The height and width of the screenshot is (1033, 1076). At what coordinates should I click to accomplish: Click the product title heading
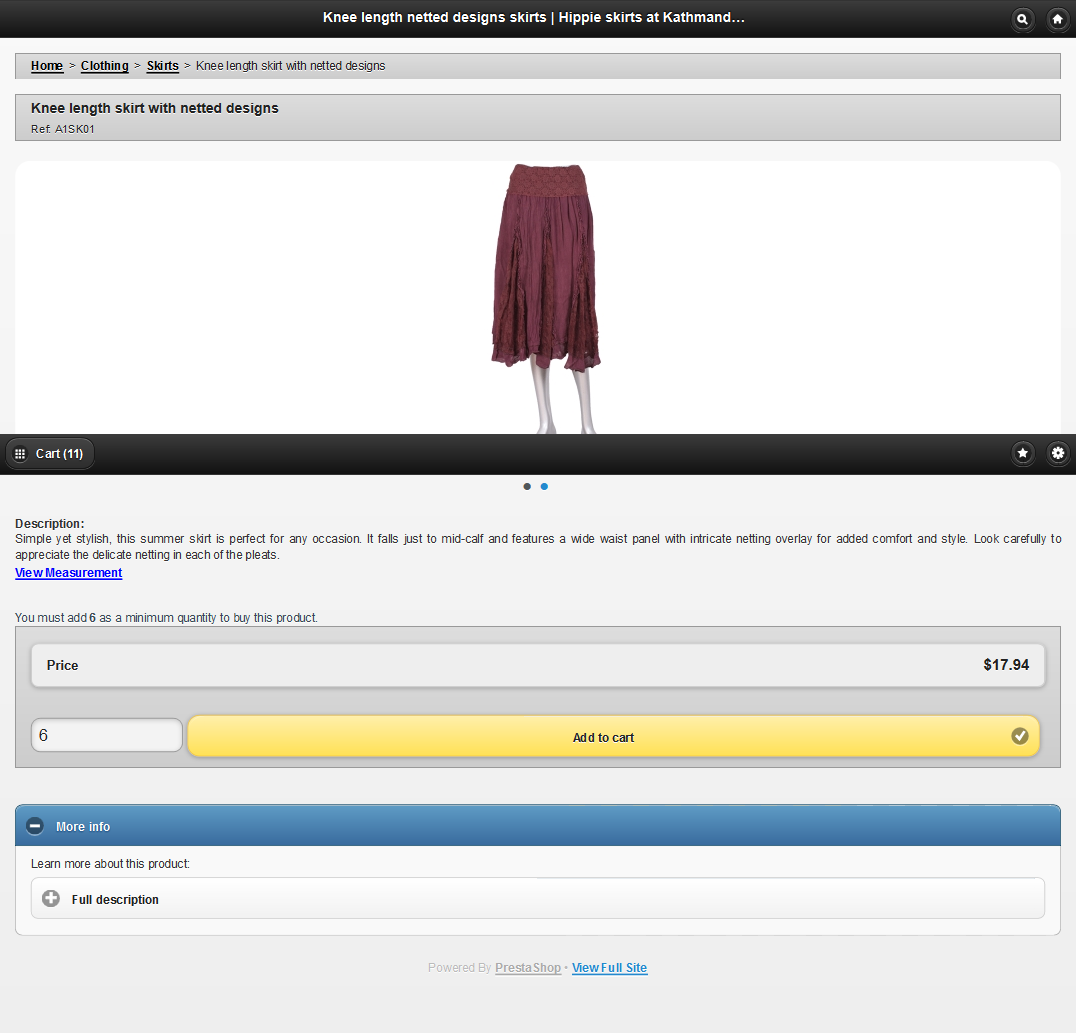(154, 108)
